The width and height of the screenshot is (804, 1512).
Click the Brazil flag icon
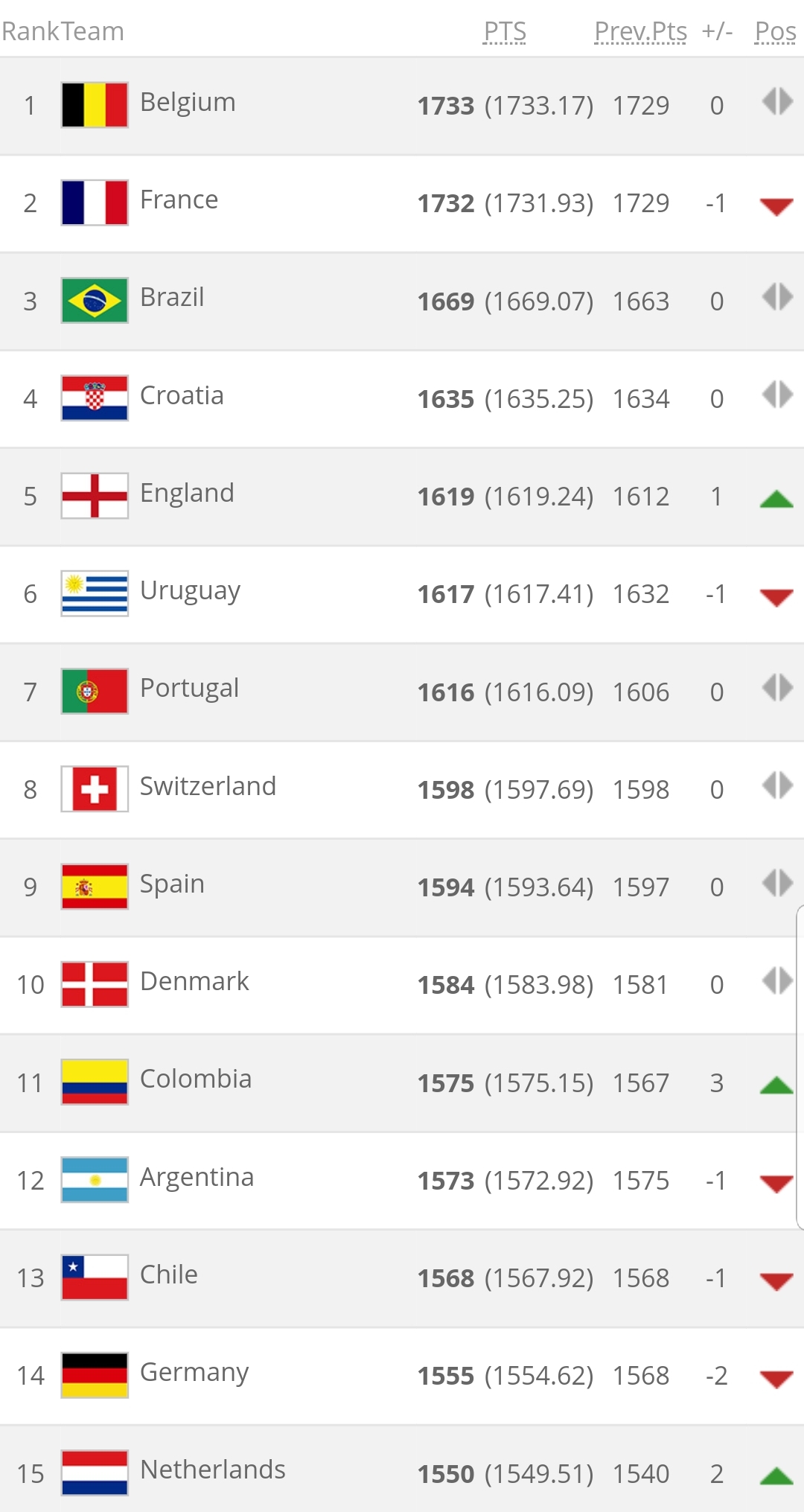click(x=95, y=300)
